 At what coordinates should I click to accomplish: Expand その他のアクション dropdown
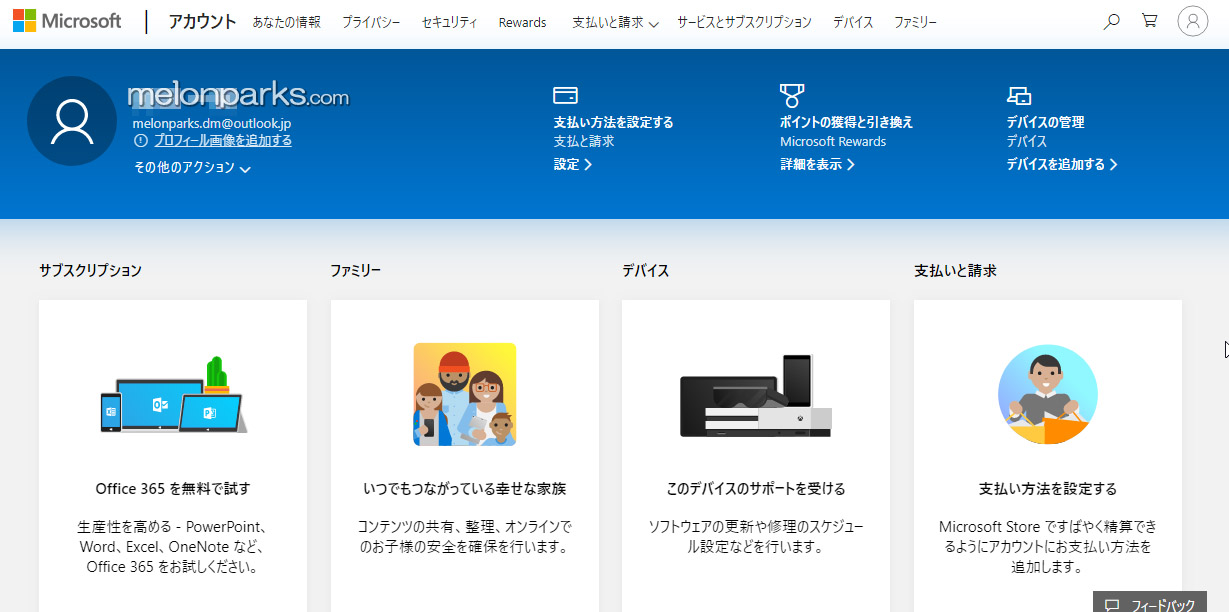pyautogui.click(x=192, y=168)
